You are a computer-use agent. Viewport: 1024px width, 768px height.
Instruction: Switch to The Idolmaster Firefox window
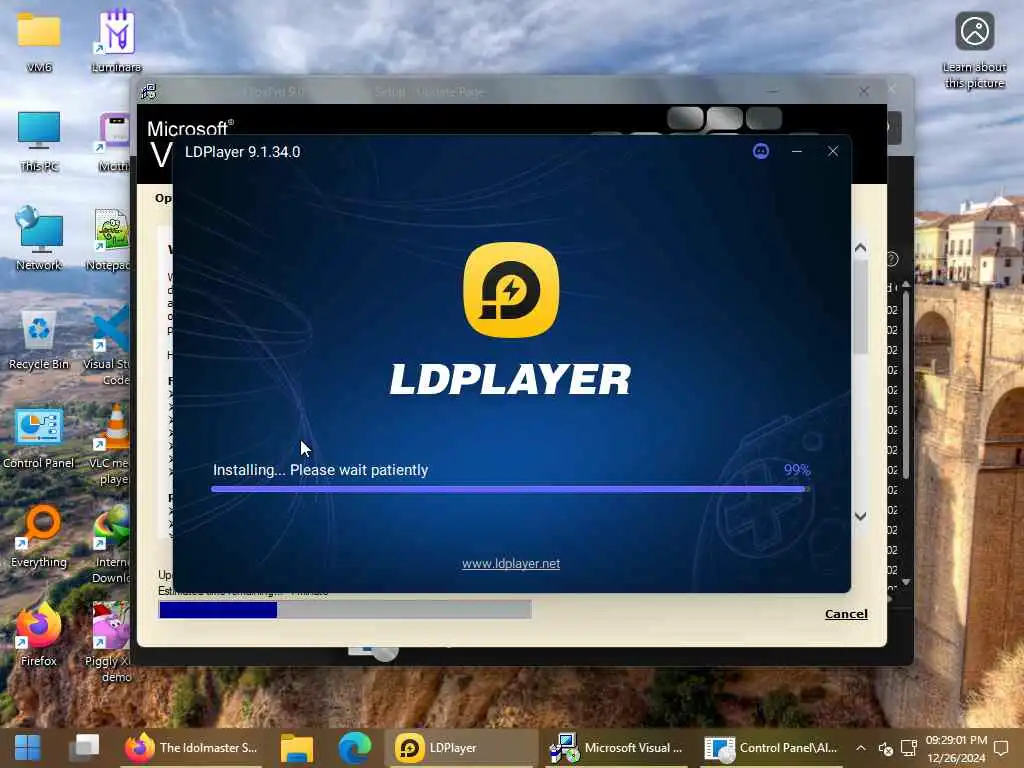[193, 748]
